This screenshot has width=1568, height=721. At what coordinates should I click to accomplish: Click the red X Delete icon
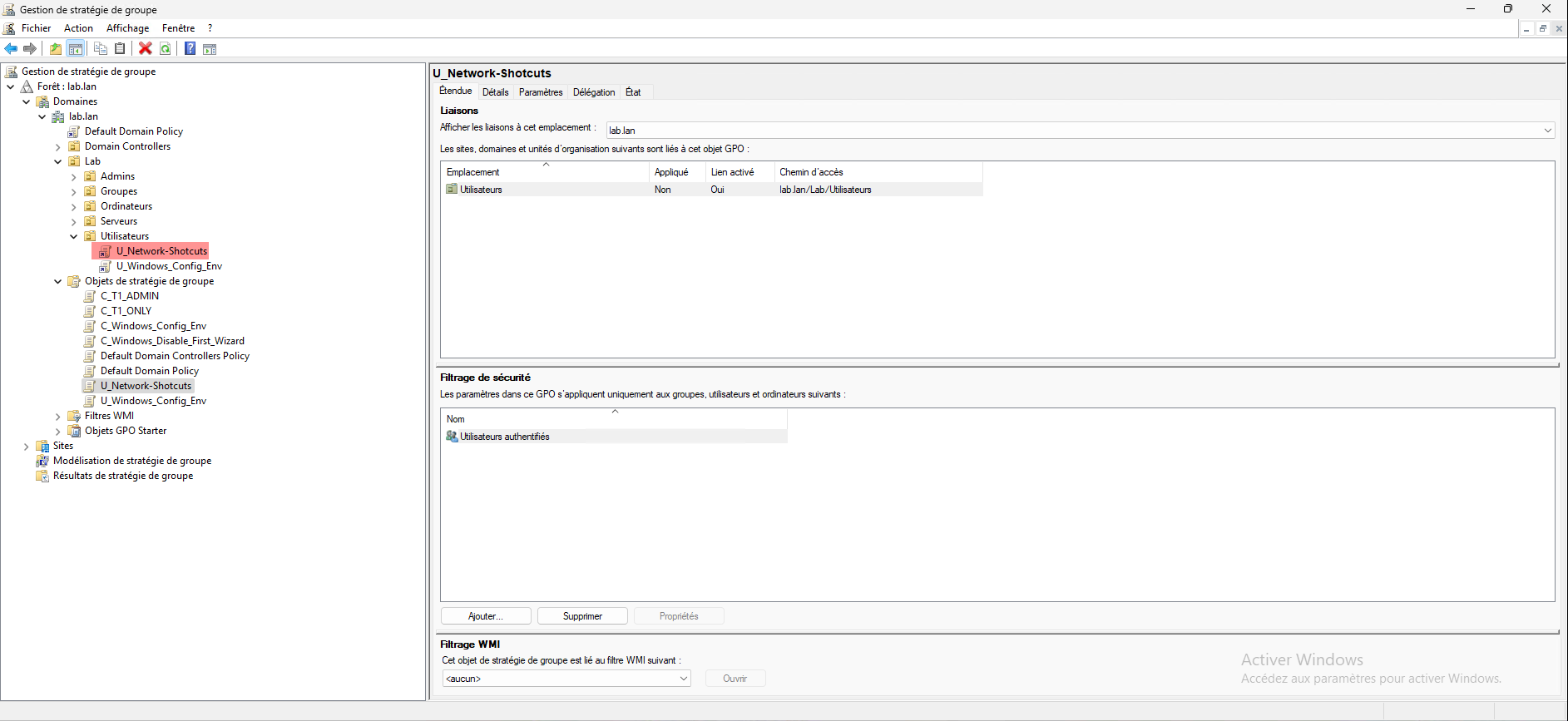[x=146, y=48]
